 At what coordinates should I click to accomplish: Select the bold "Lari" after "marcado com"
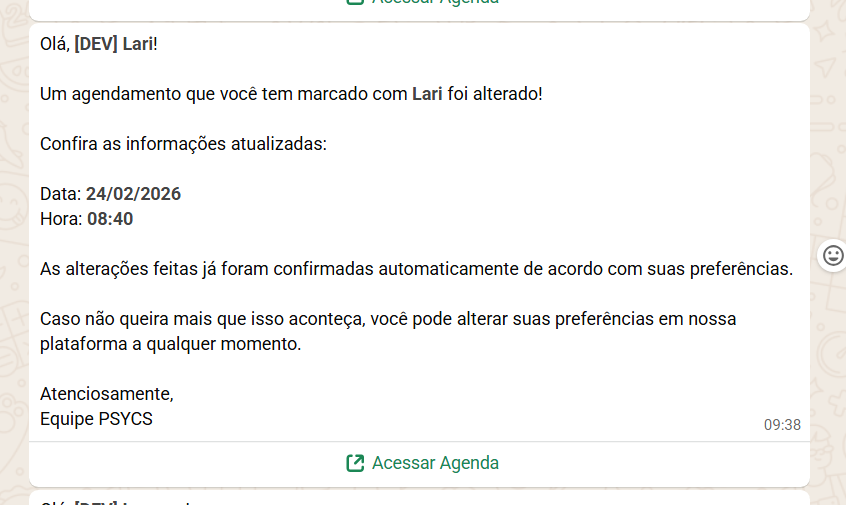(427, 94)
